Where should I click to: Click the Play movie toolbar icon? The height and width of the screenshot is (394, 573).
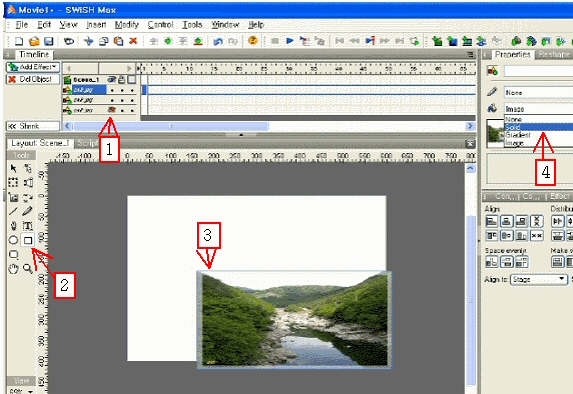[290, 41]
